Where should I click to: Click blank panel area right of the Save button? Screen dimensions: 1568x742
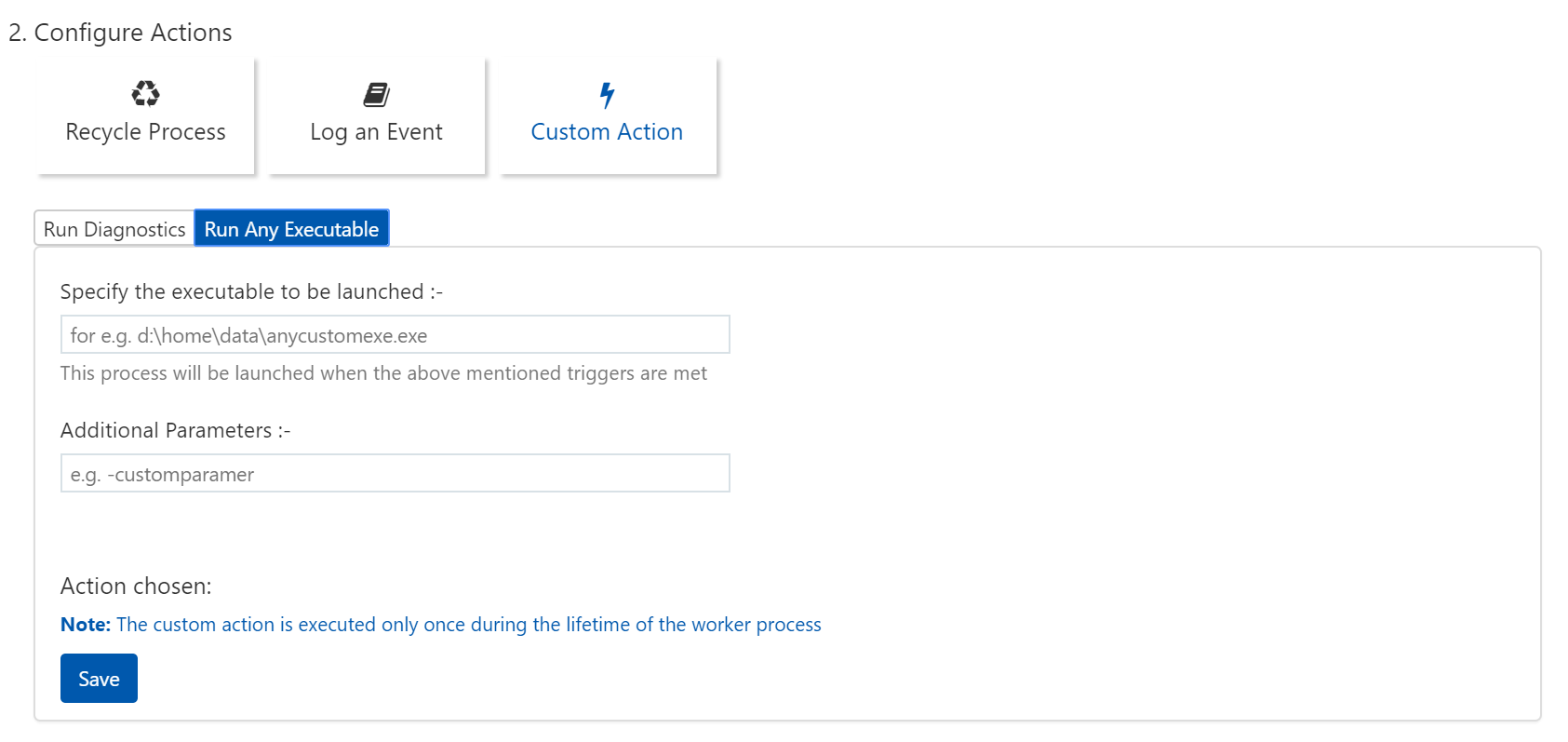tap(744, 679)
